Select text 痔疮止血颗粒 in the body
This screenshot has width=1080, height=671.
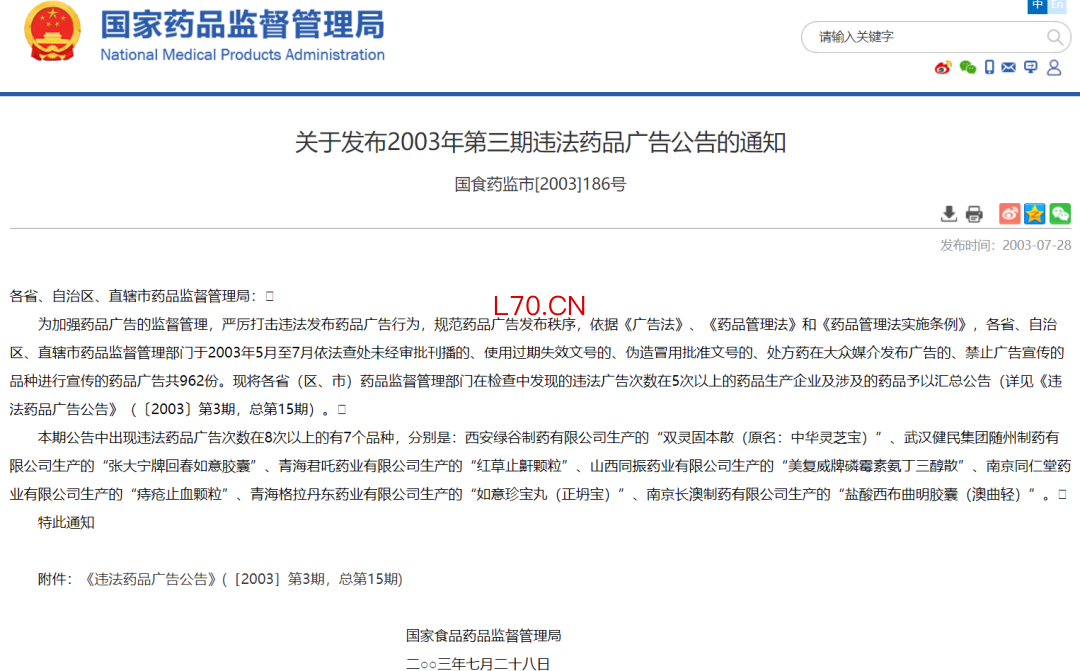tap(179, 495)
